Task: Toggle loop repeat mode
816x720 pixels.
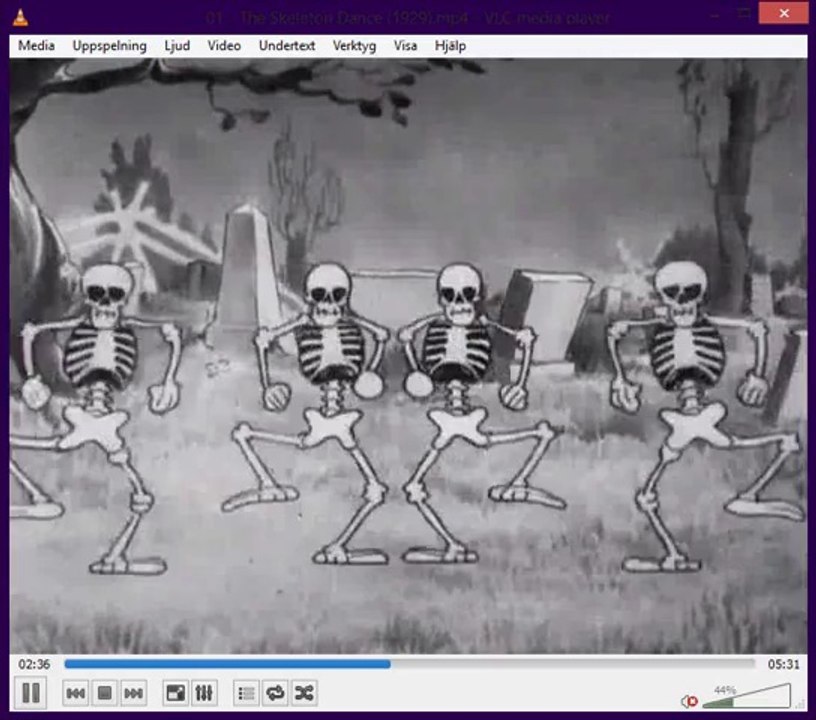Action: point(275,693)
